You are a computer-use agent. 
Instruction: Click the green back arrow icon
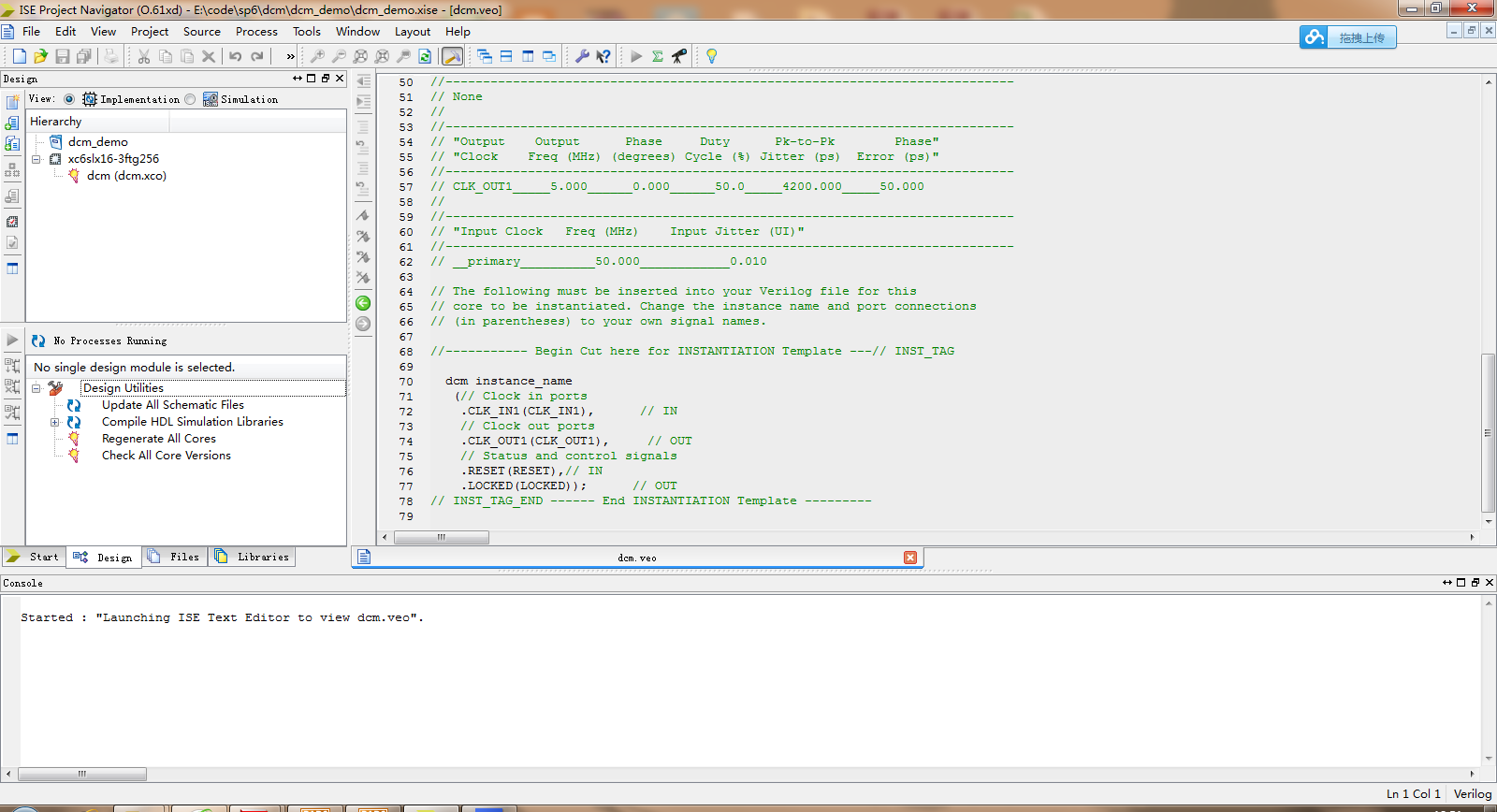[363, 303]
